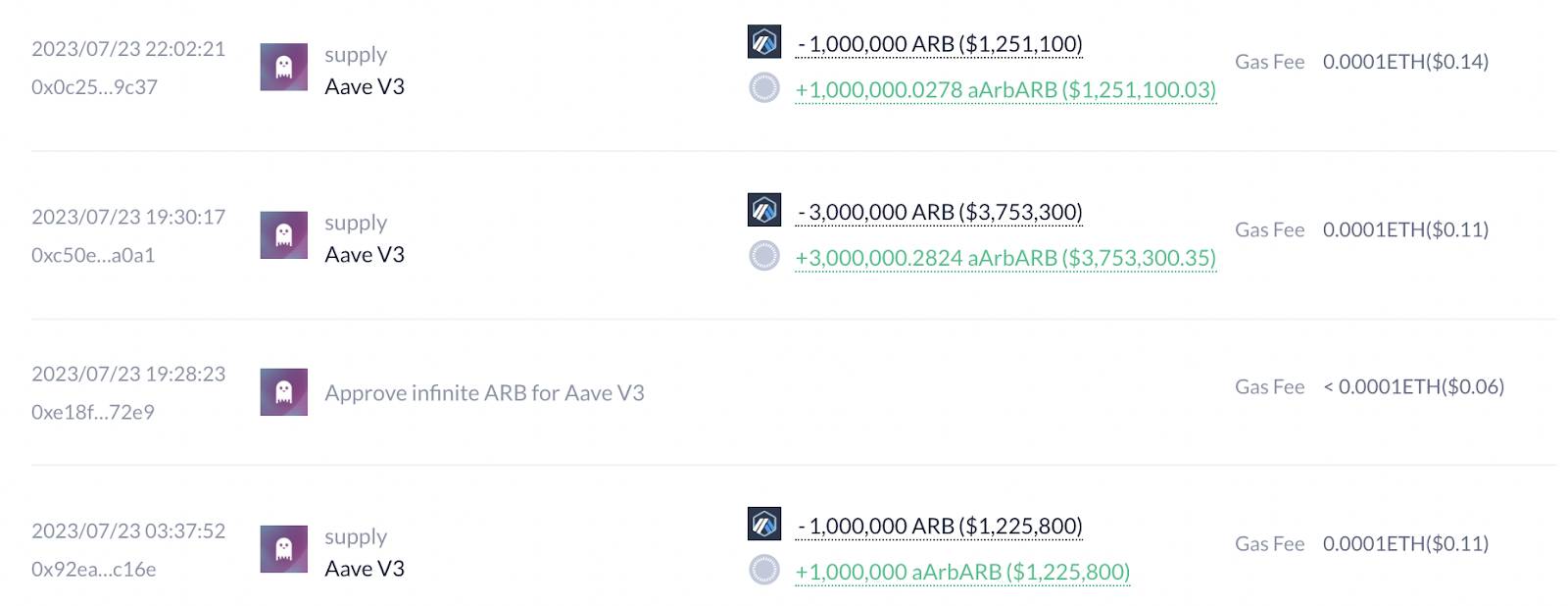Open transaction hash 0x0c25...9c37
Image resolution: width=1568 pixels, height=606 pixels.
(x=94, y=87)
